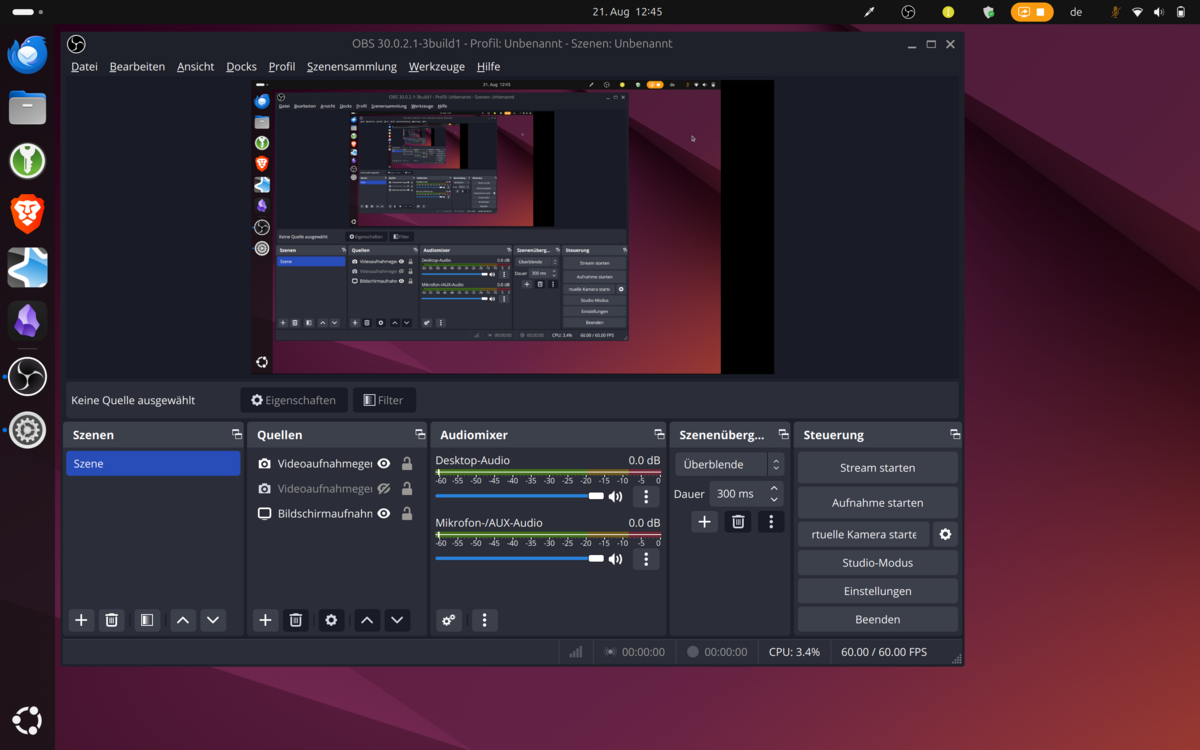Lock the greyed-out Videoaufnahmegerät source
This screenshot has height=750, width=1200.
(407, 489)
